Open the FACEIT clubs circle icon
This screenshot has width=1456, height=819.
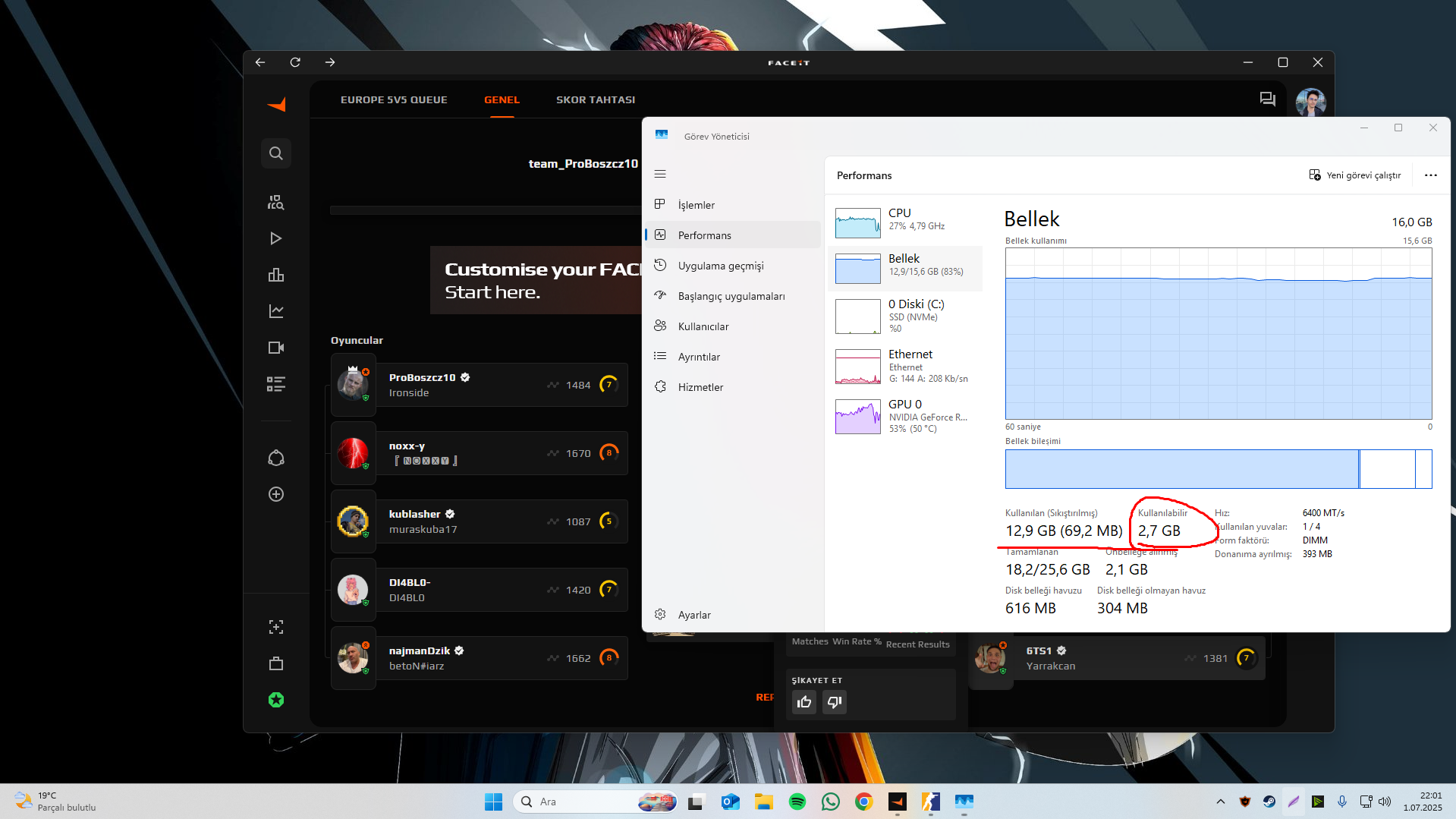pos(276,458)
